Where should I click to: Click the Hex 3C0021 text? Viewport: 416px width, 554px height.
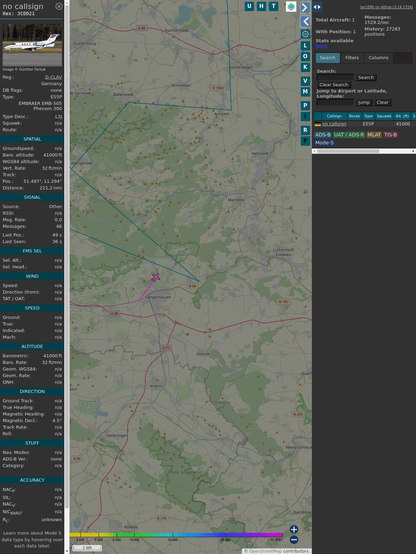tap(19, 14)
